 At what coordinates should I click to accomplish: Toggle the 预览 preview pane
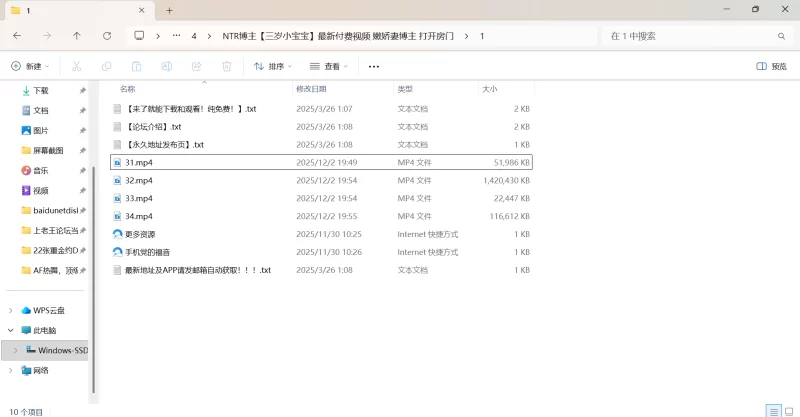click(x=771, y=67)
